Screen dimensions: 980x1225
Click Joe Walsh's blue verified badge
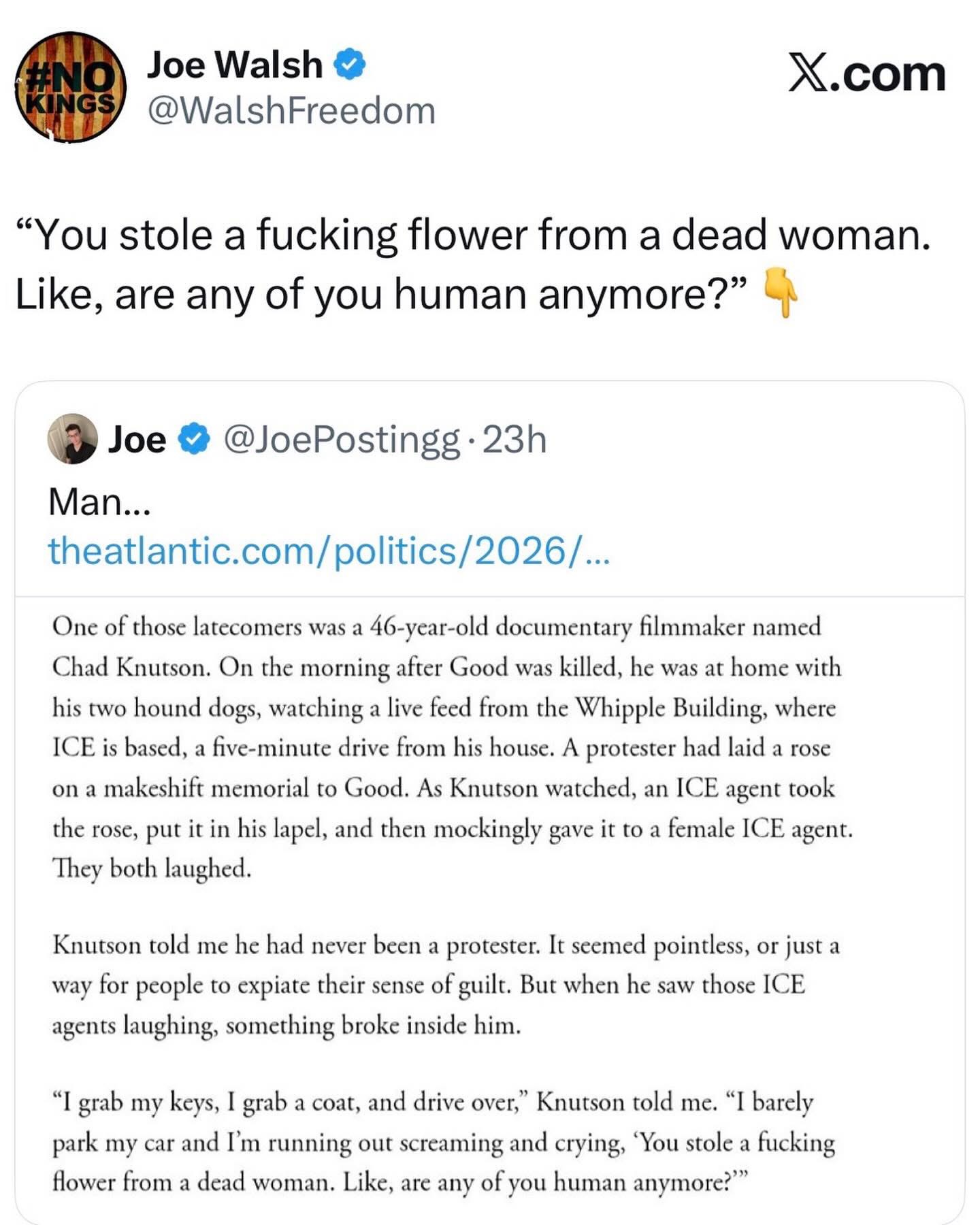click(349, 65)
